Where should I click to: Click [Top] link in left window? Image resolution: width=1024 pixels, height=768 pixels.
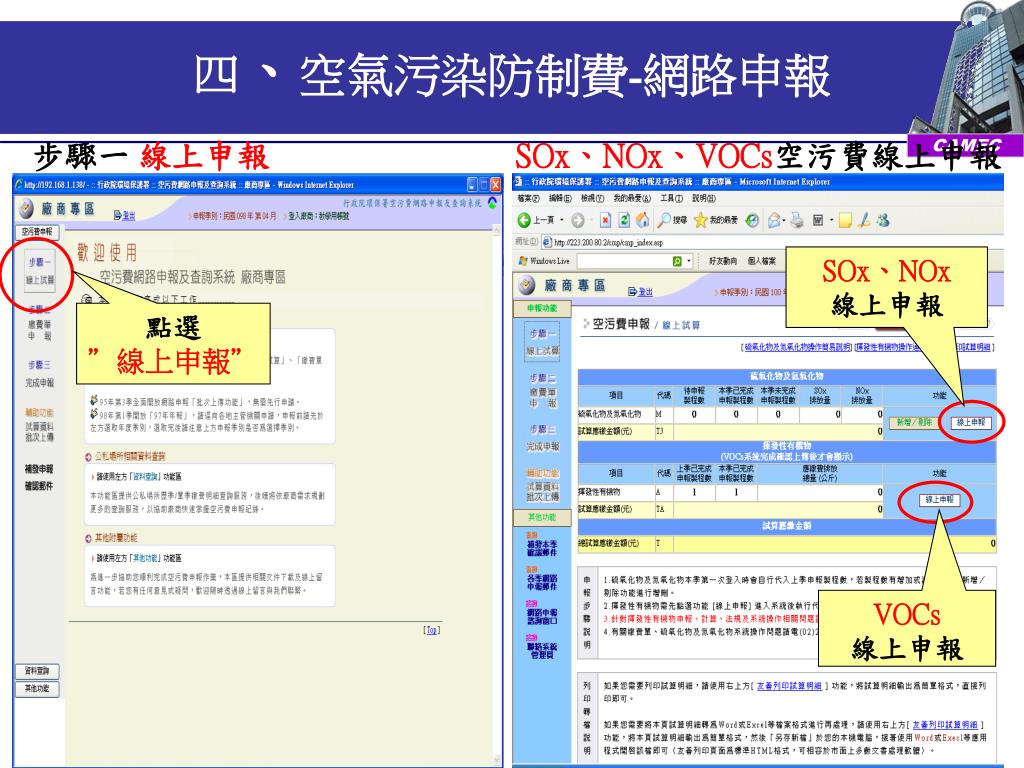pyautogui.click(x=432, y=630)
